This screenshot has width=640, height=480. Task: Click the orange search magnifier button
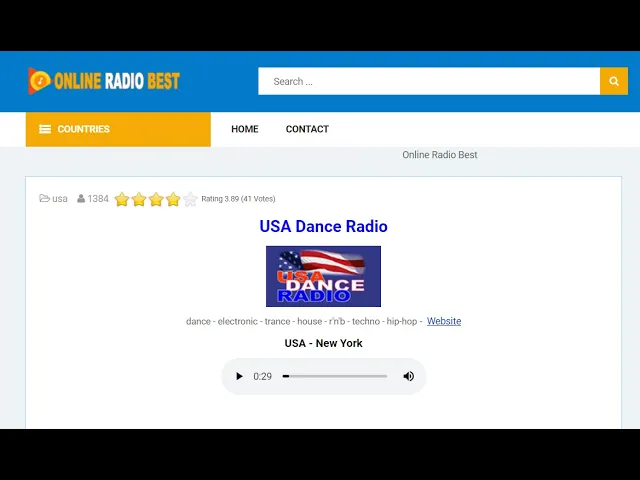click(x=614, y=81)
